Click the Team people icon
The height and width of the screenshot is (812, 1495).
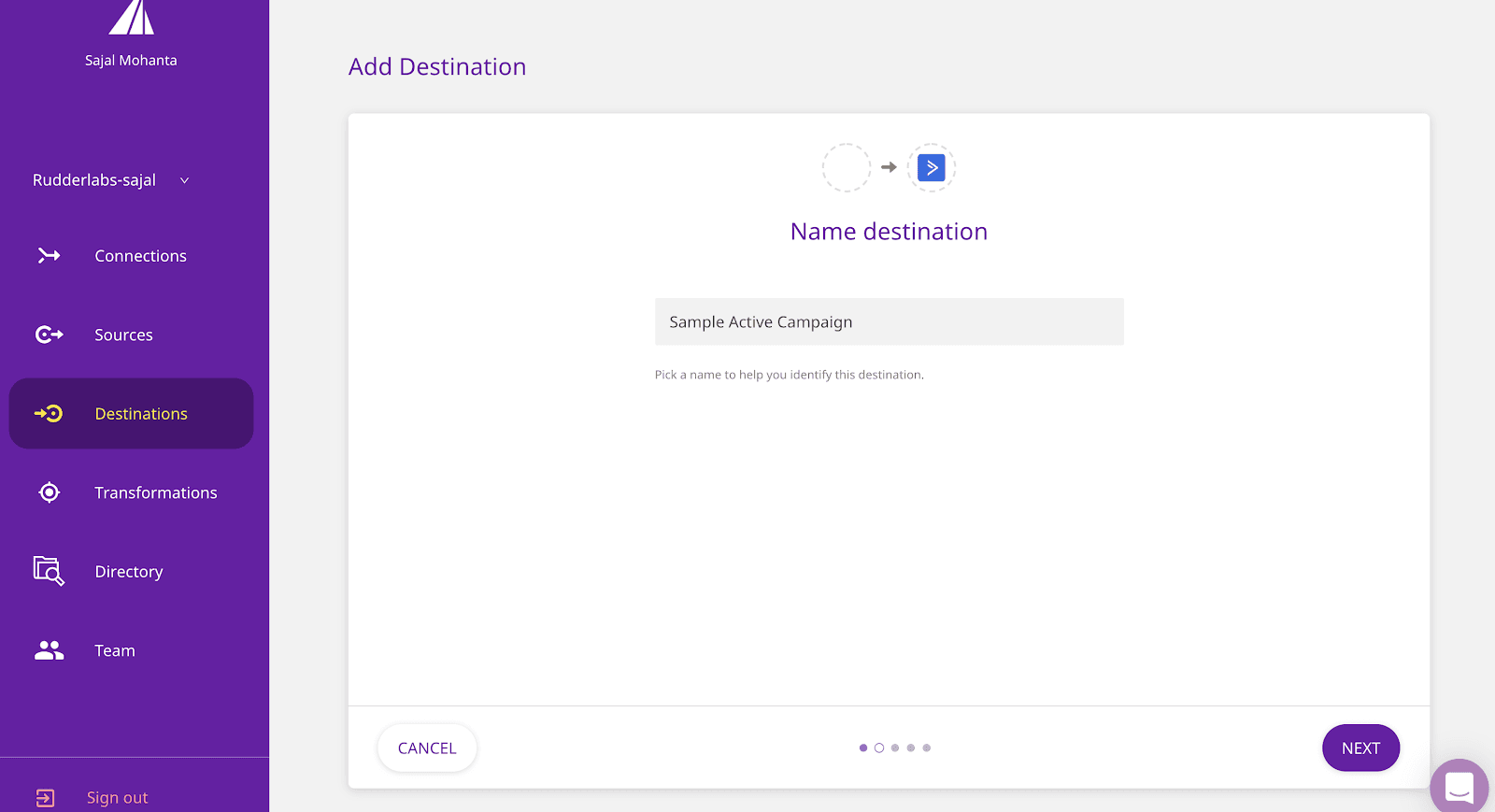click(49, 650)
